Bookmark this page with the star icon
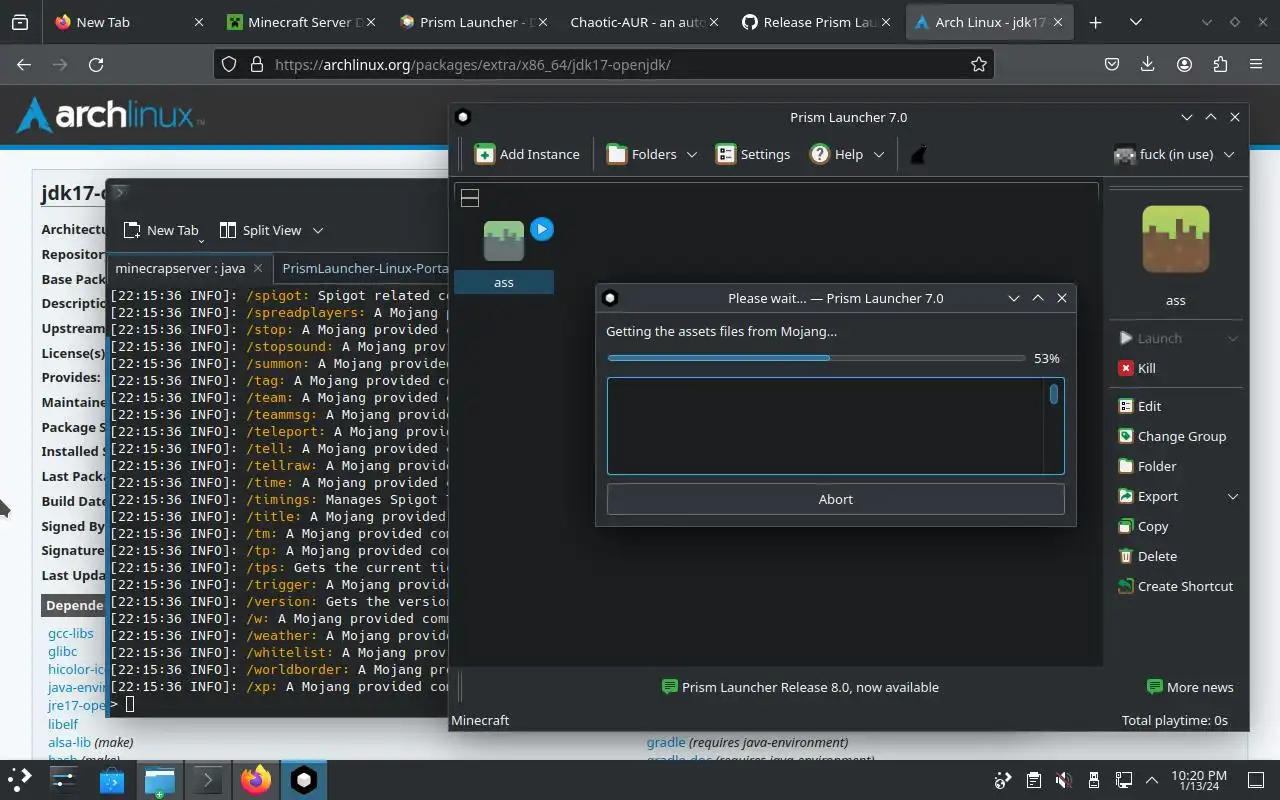The image size is (1280, 800). click(979, 64)
